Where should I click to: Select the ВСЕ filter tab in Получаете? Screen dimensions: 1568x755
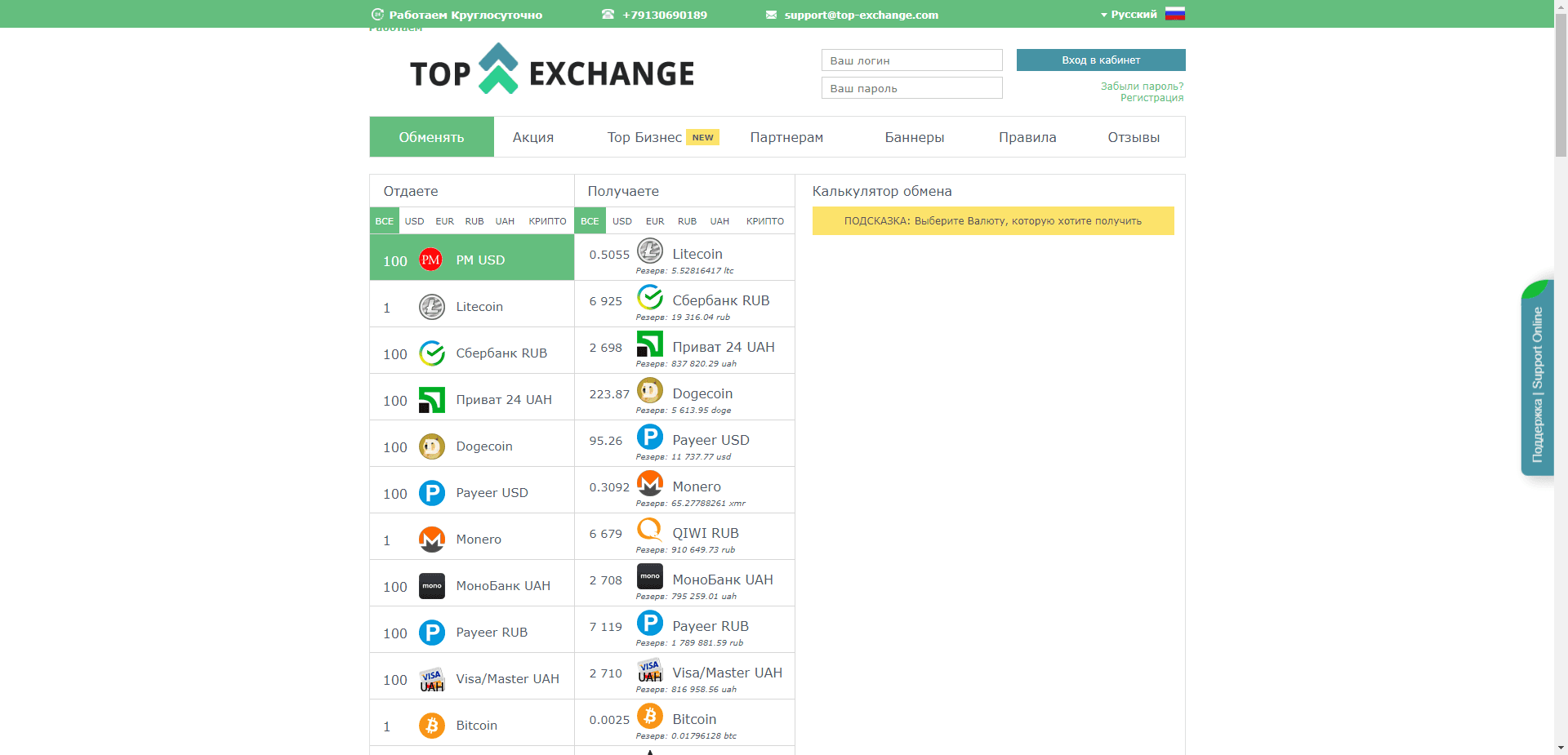tap(590, 220)
